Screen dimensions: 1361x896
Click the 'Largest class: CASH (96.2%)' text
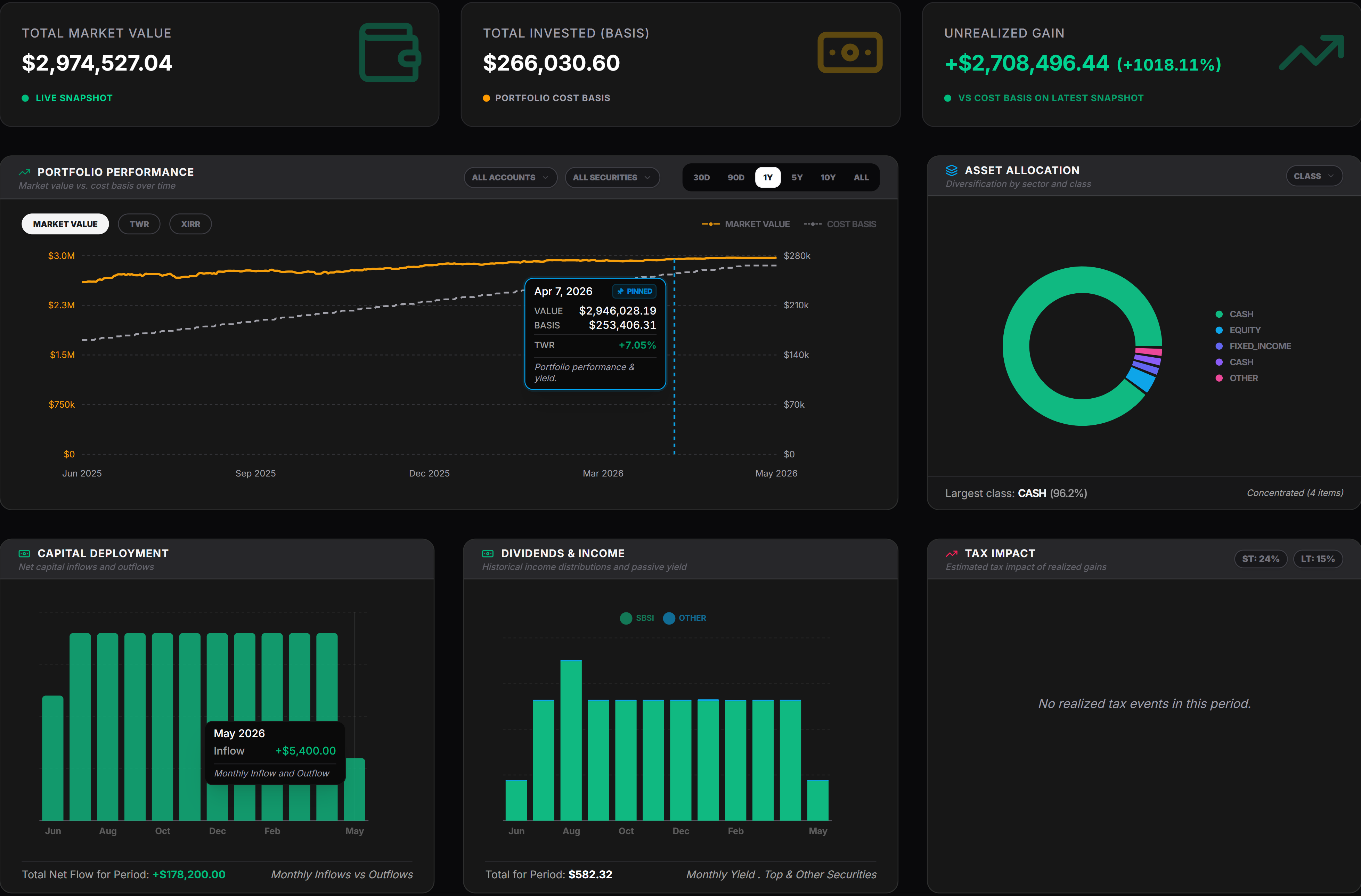(x=1016, y=493)
